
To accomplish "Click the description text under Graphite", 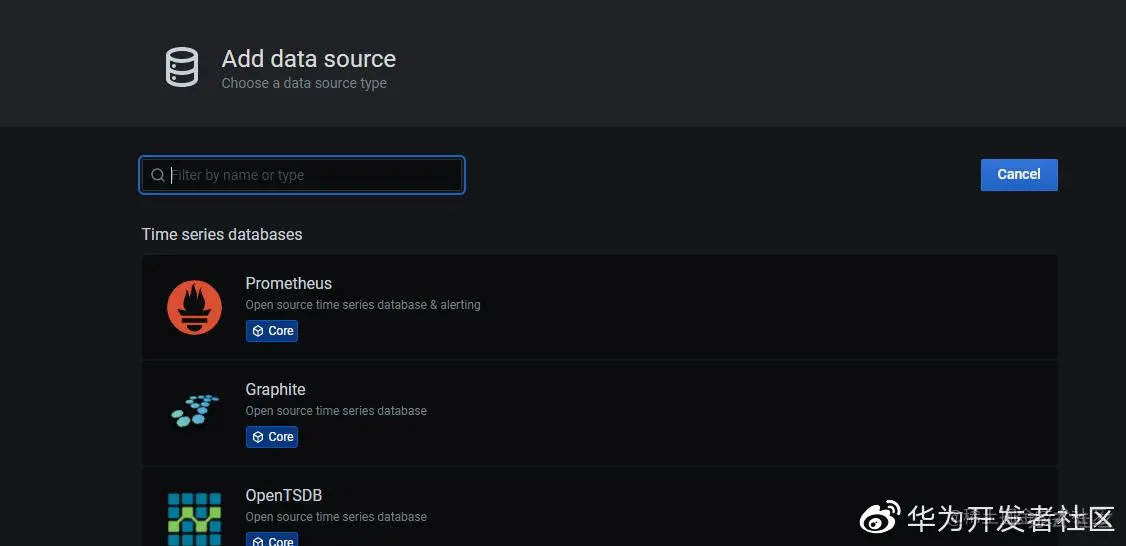I will (336, 411).
